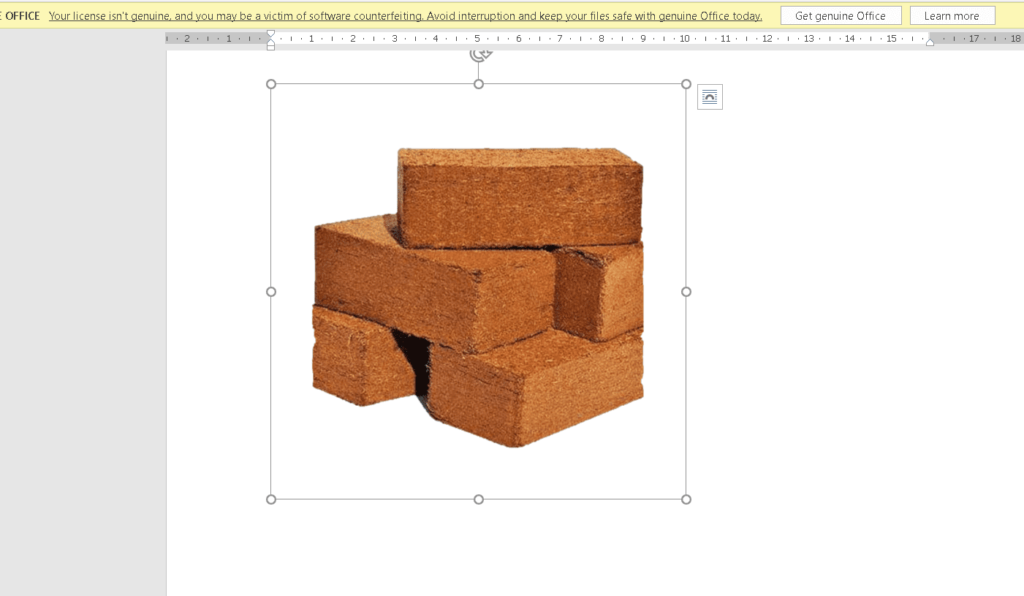This screenshot has height=596, width=1024.
Task: Click the bottom-left corner resize handle
Action: 271,499
